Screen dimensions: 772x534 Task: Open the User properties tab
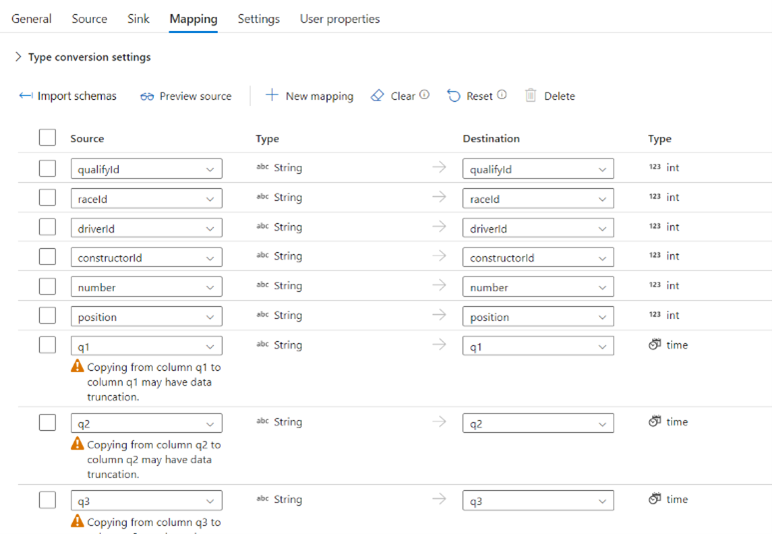(x=340, y=19)
